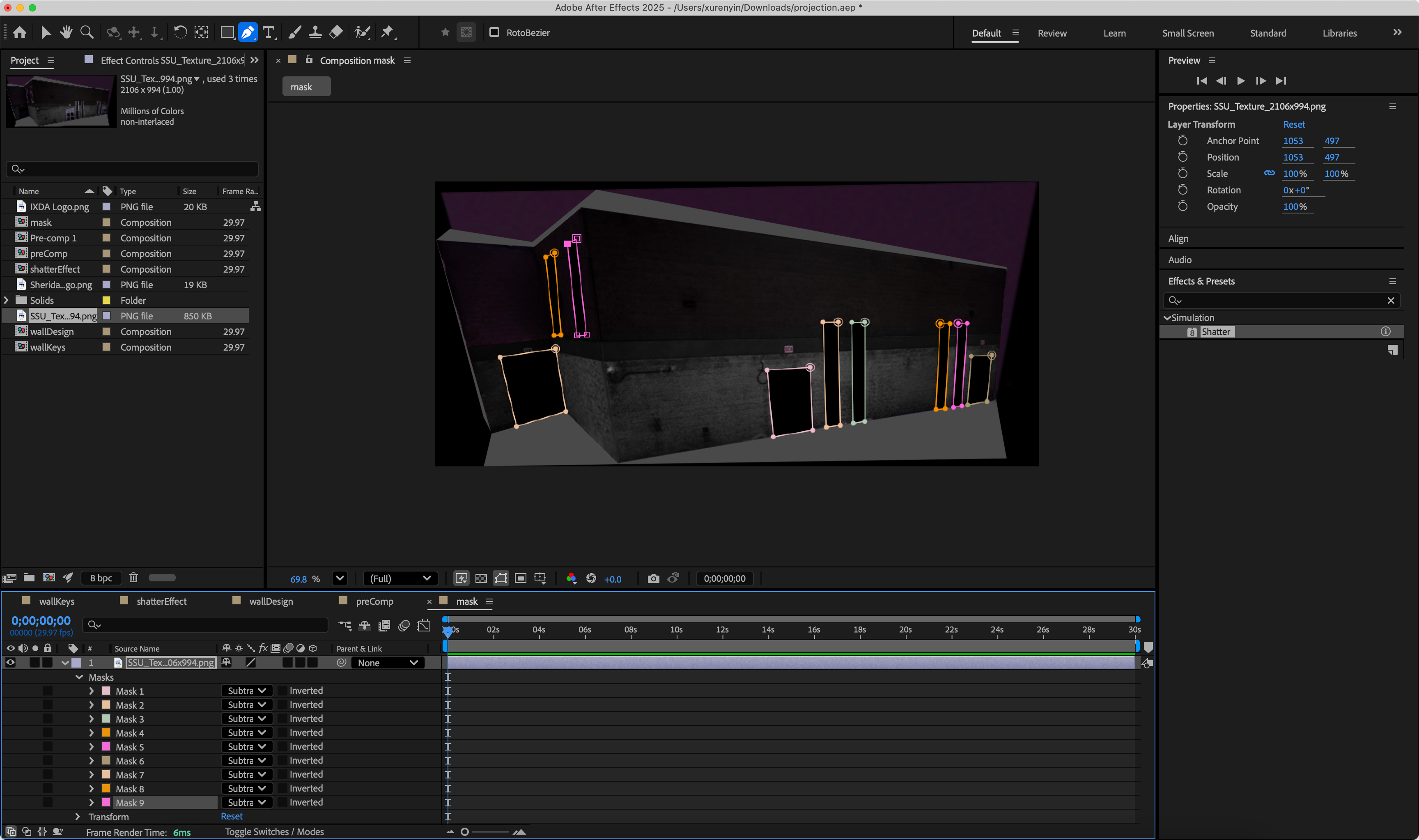The width and height of the screenshot is (1419, 840).
Task: Hide the SSU_Tex...06x994.png layer visibility
Action: [x=10, y=662]
